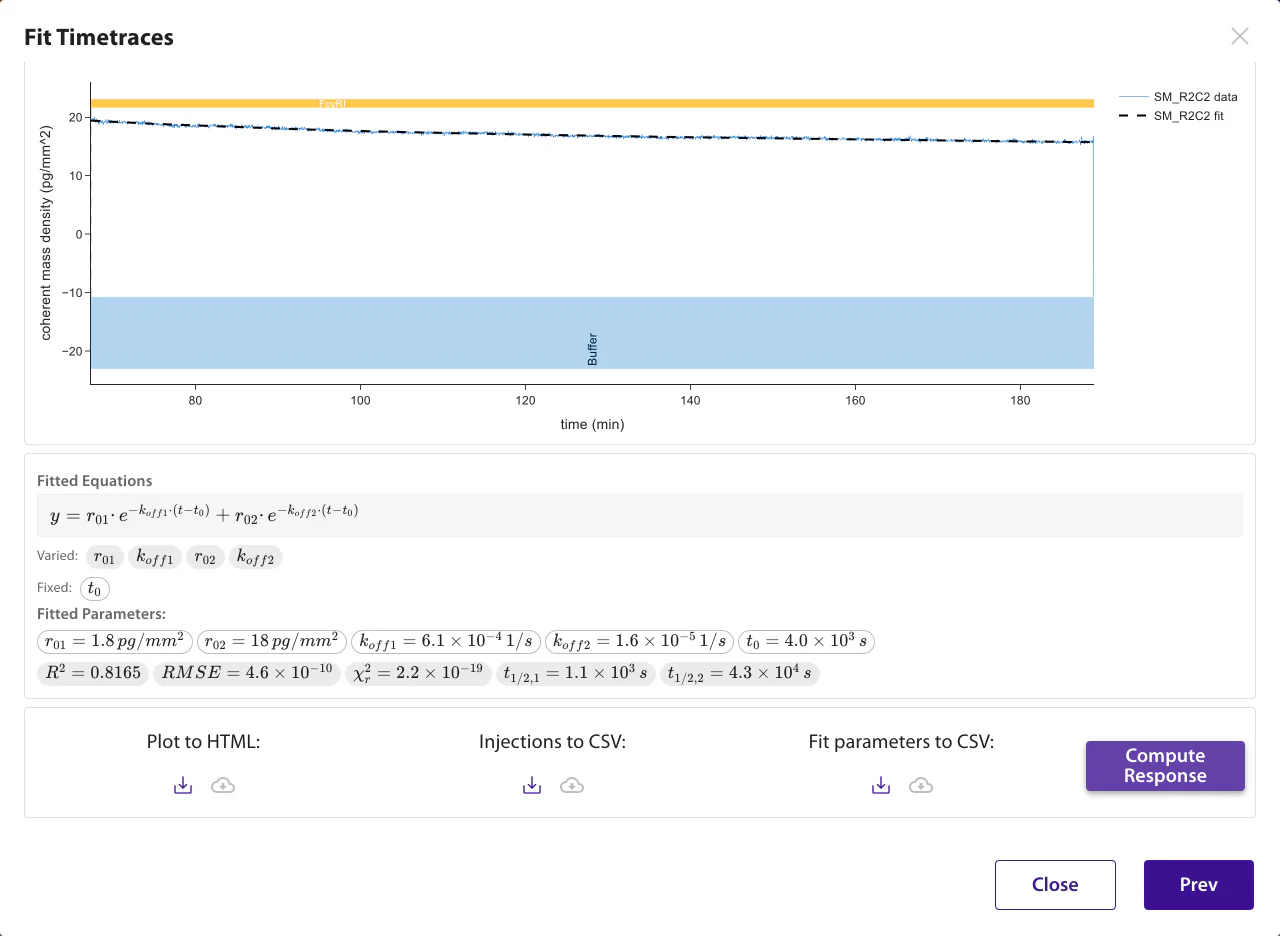The width and height of the screenshot is (1280, 936).
Task: Click the time (min) axis label
Action: 592,424
